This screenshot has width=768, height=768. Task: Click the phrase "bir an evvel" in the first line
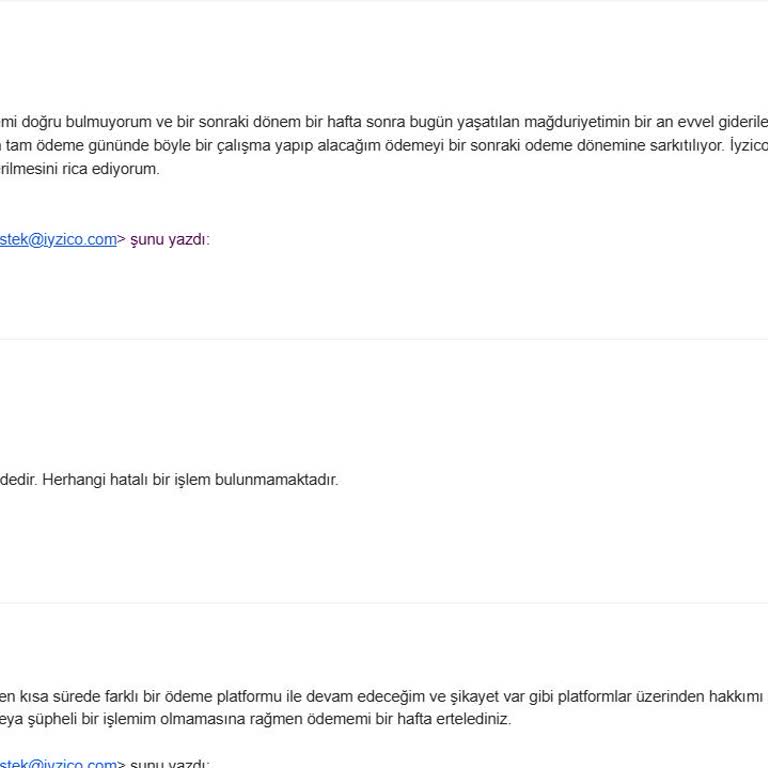[669, 122]
